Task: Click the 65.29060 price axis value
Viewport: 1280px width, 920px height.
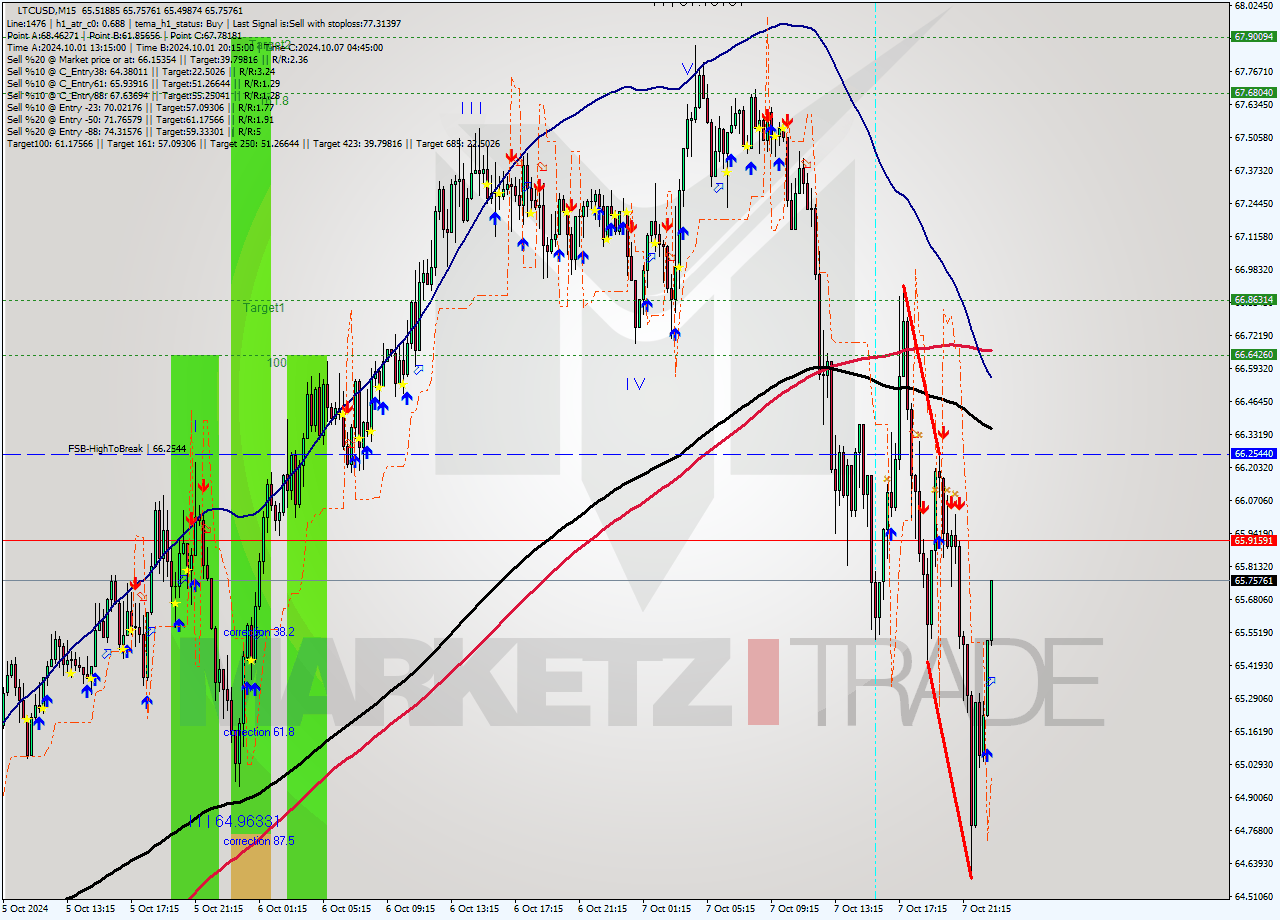Action: (1253, 699)
